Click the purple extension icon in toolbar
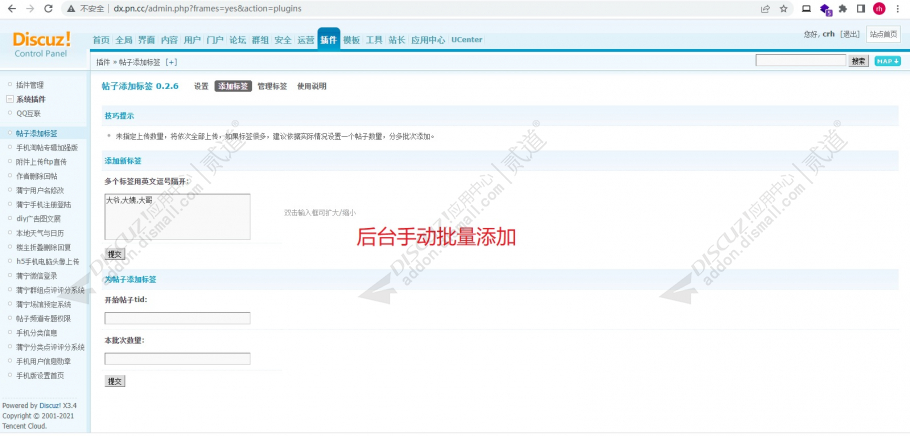 coord(825,9)
